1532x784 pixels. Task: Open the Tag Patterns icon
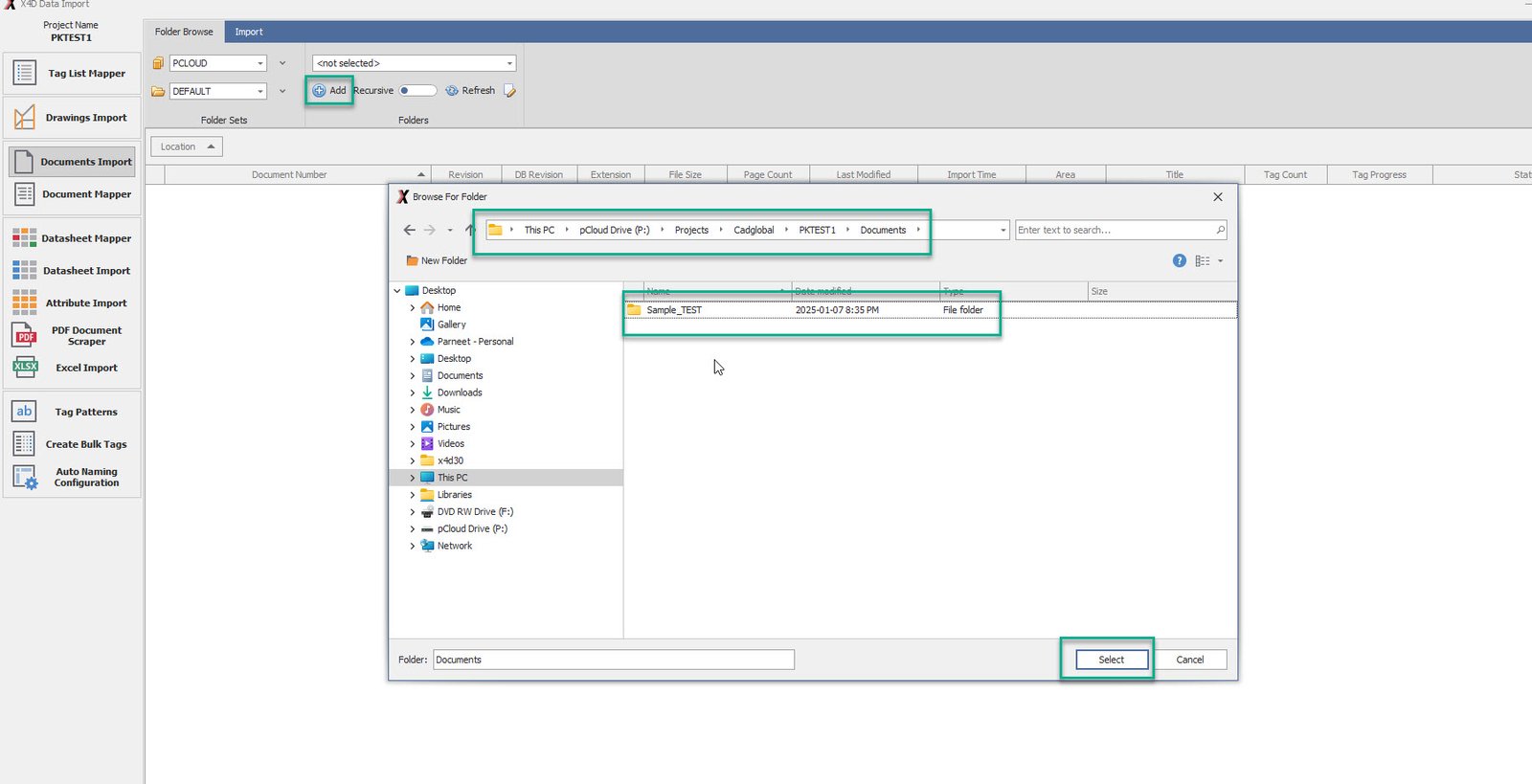(x=25, y=412)
